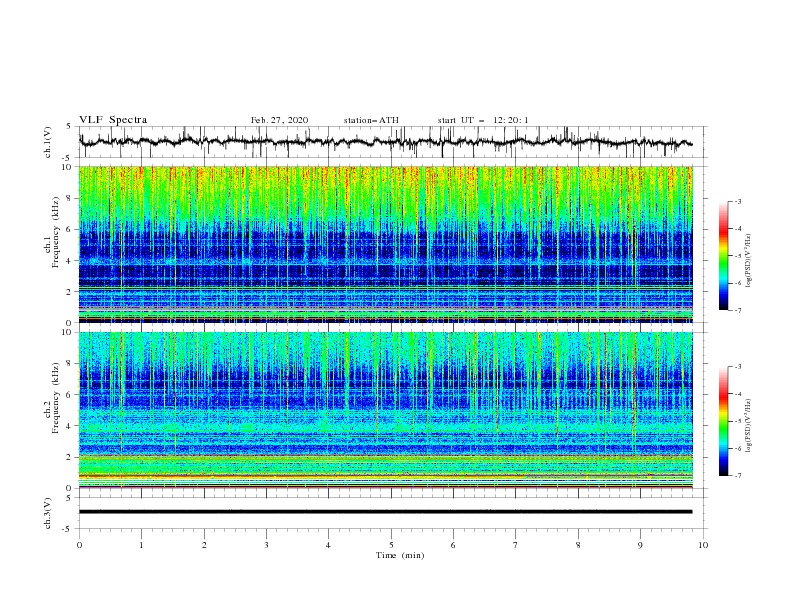Click the "8" kHz tick on ch.1 frequency axis
Screen dimensions: 792x612
(x=70, y=198)
